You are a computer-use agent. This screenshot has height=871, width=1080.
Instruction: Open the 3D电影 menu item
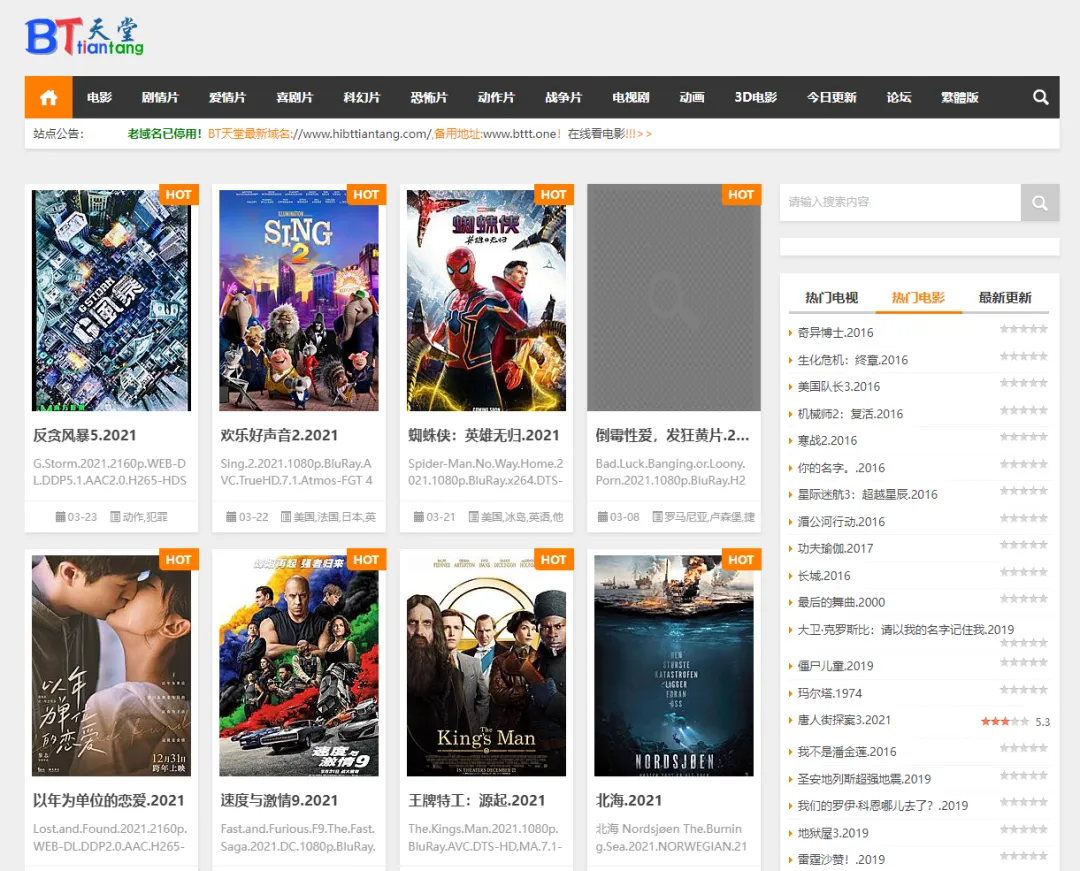pos(756,97)
